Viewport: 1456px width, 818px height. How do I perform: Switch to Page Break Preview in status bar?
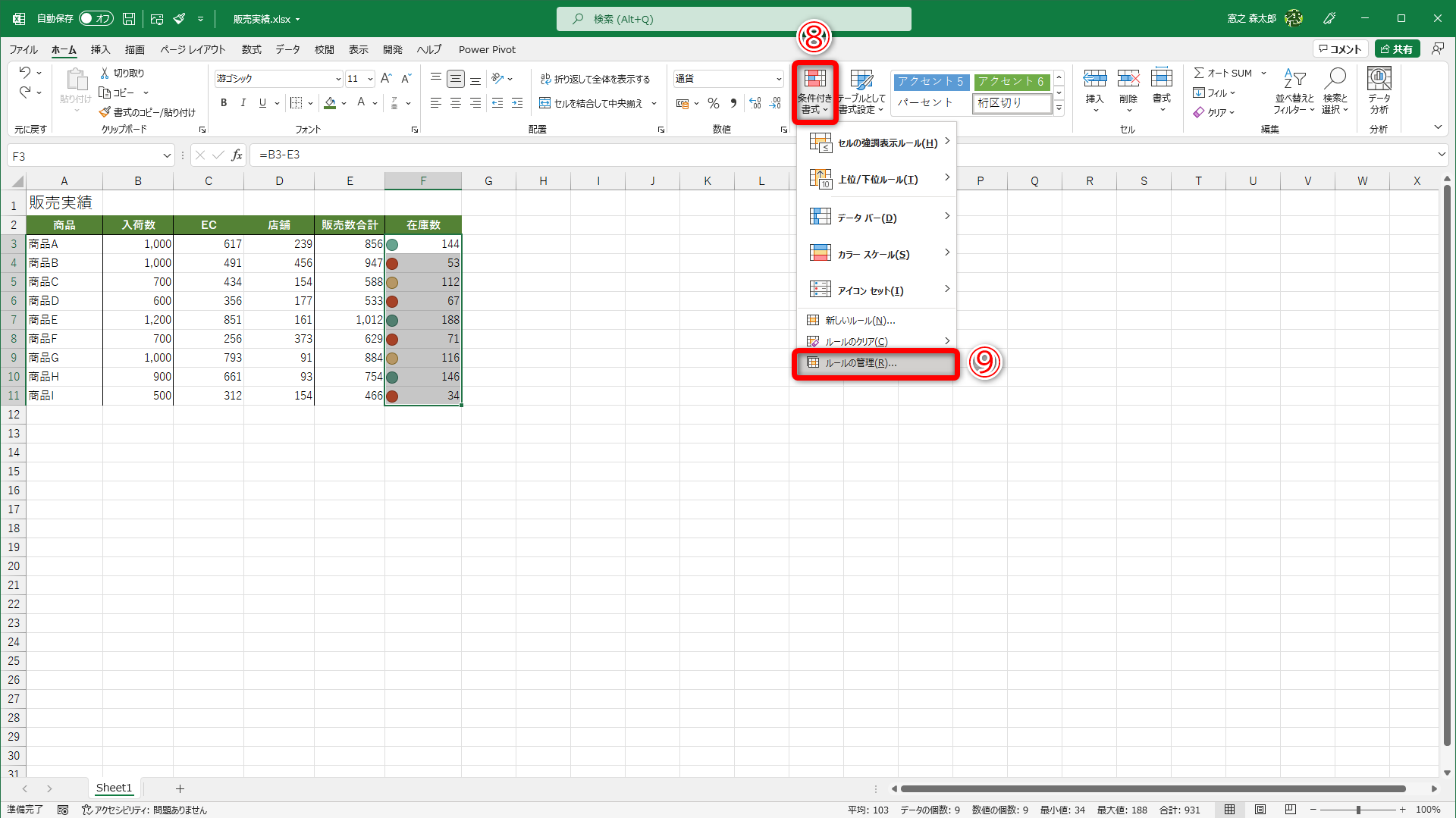(1291, 810)
